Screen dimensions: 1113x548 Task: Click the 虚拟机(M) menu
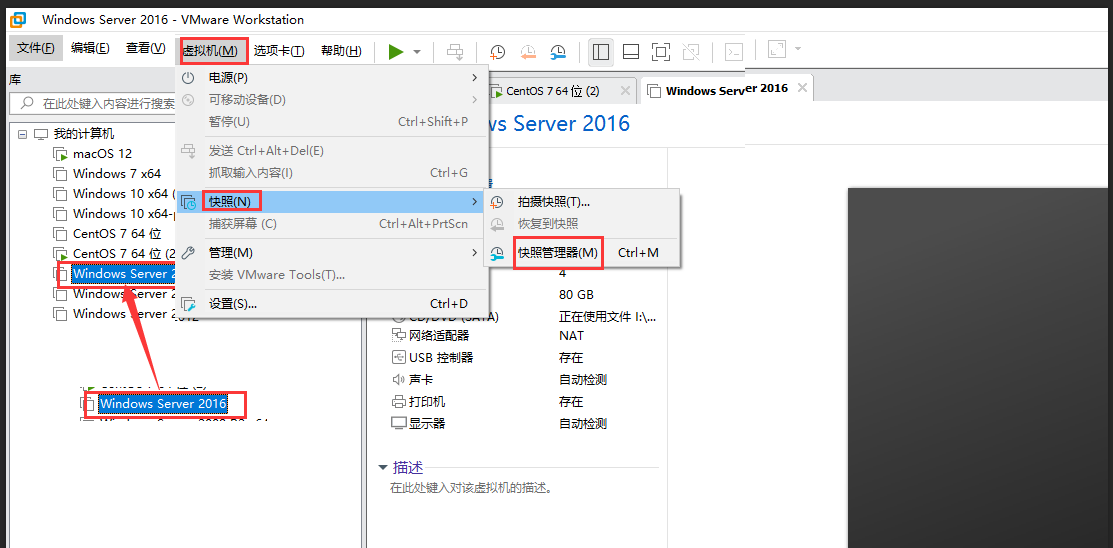click(x=214, y=50)
